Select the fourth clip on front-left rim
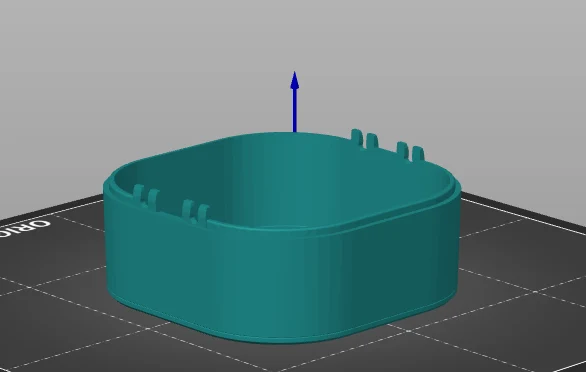The height and width of the screenshot is (372, 586). pos(204,215)
